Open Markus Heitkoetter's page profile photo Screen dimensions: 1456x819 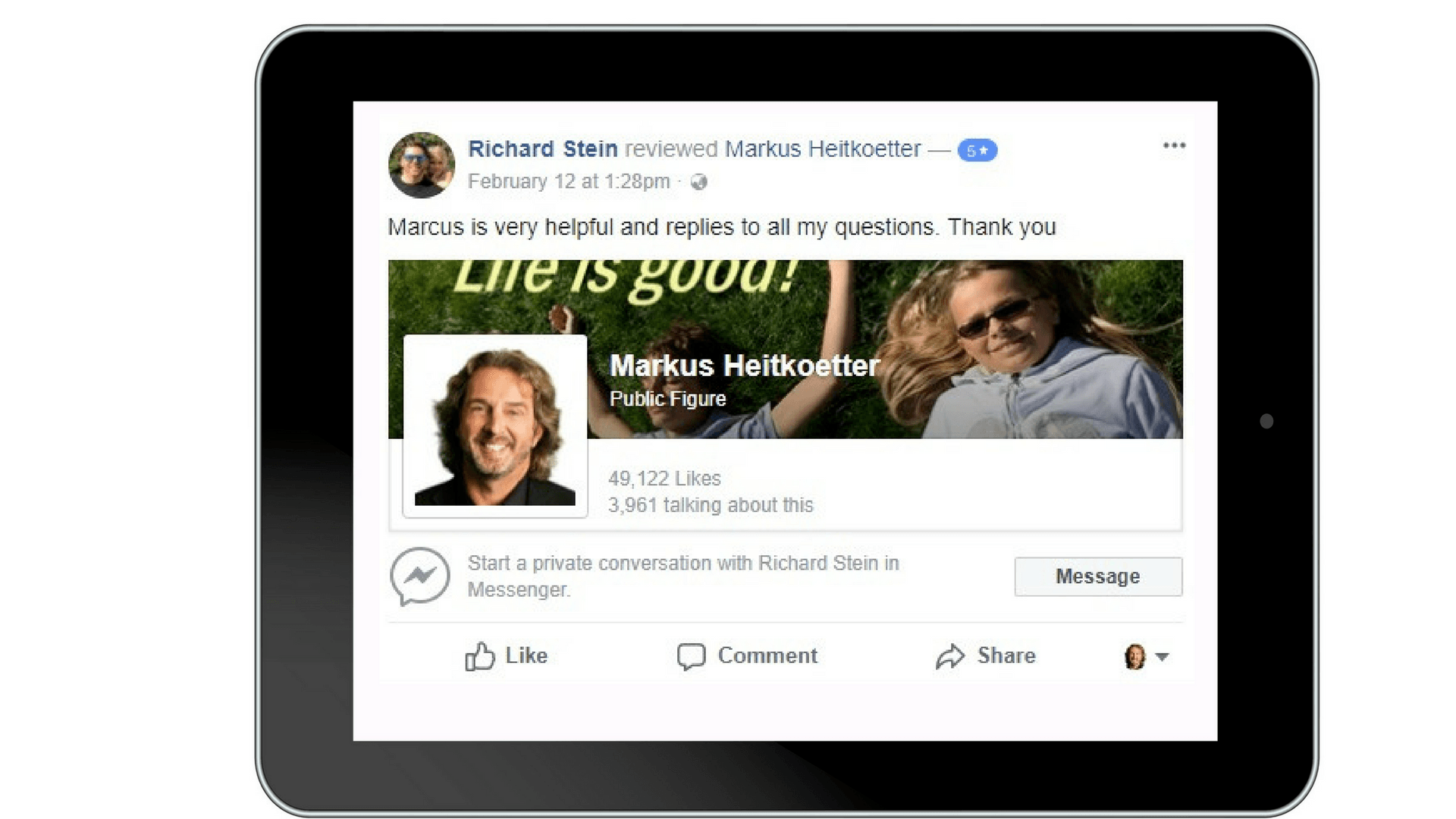point(495,426)
